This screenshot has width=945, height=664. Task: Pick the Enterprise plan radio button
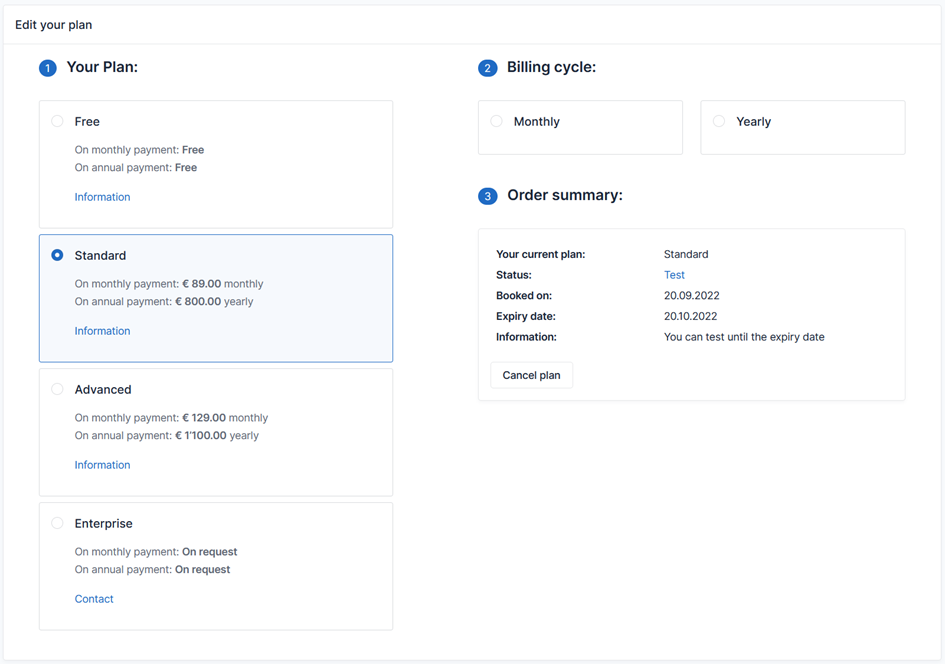[x=57, y=523]
